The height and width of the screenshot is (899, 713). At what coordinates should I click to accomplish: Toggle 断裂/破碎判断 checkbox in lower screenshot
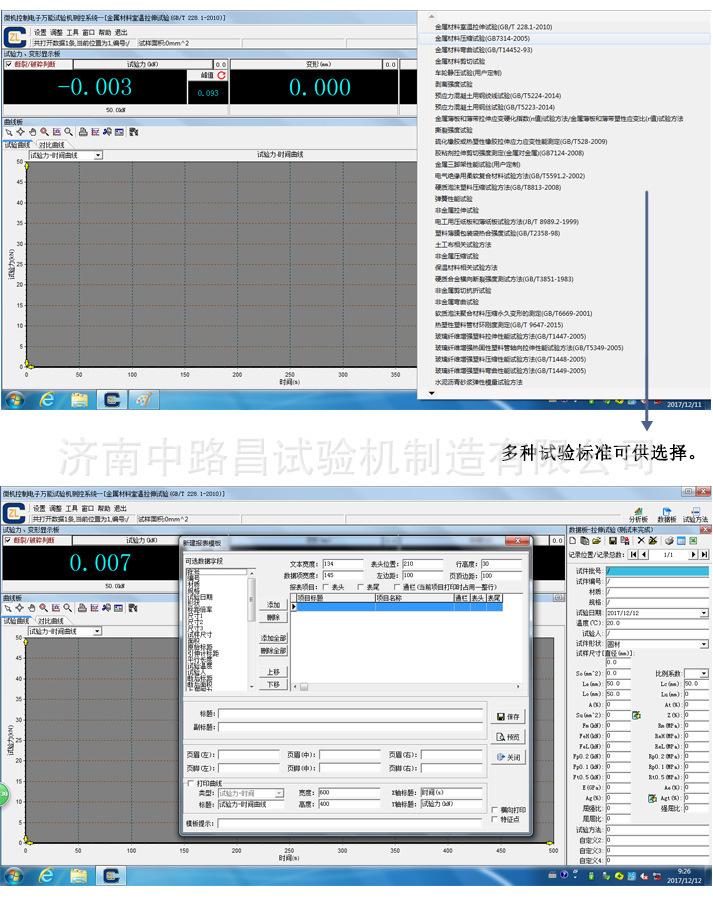pyautogui.click(x=7, y=540)
